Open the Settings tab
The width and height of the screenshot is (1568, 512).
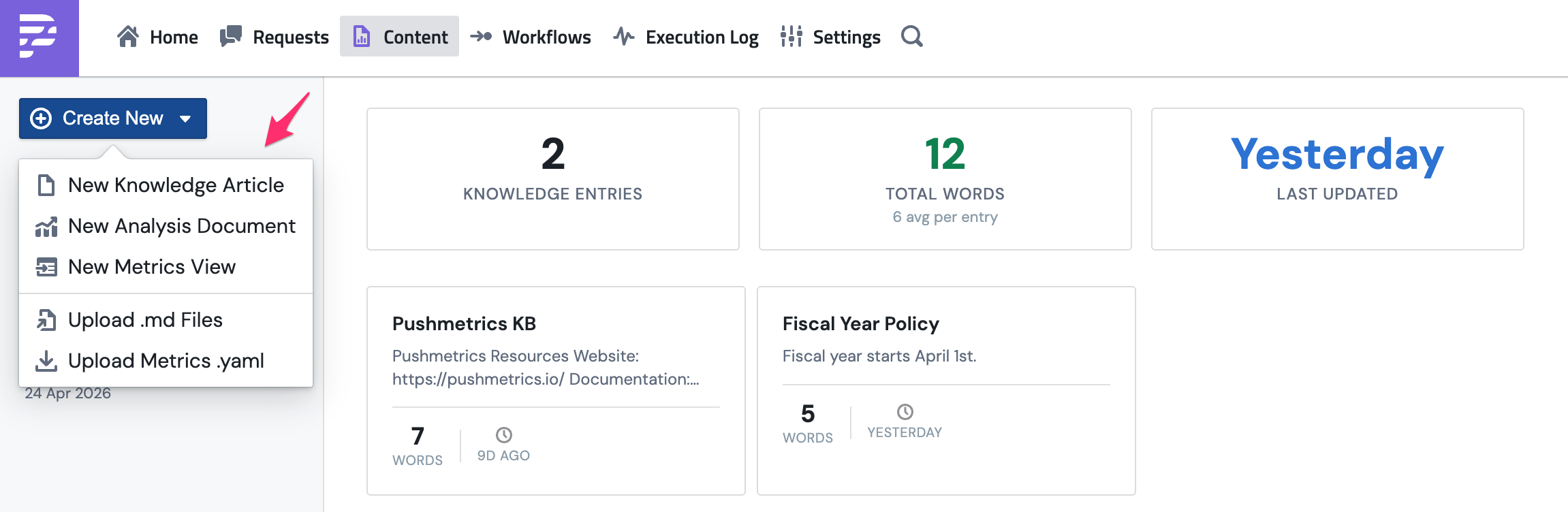(831, 37)
